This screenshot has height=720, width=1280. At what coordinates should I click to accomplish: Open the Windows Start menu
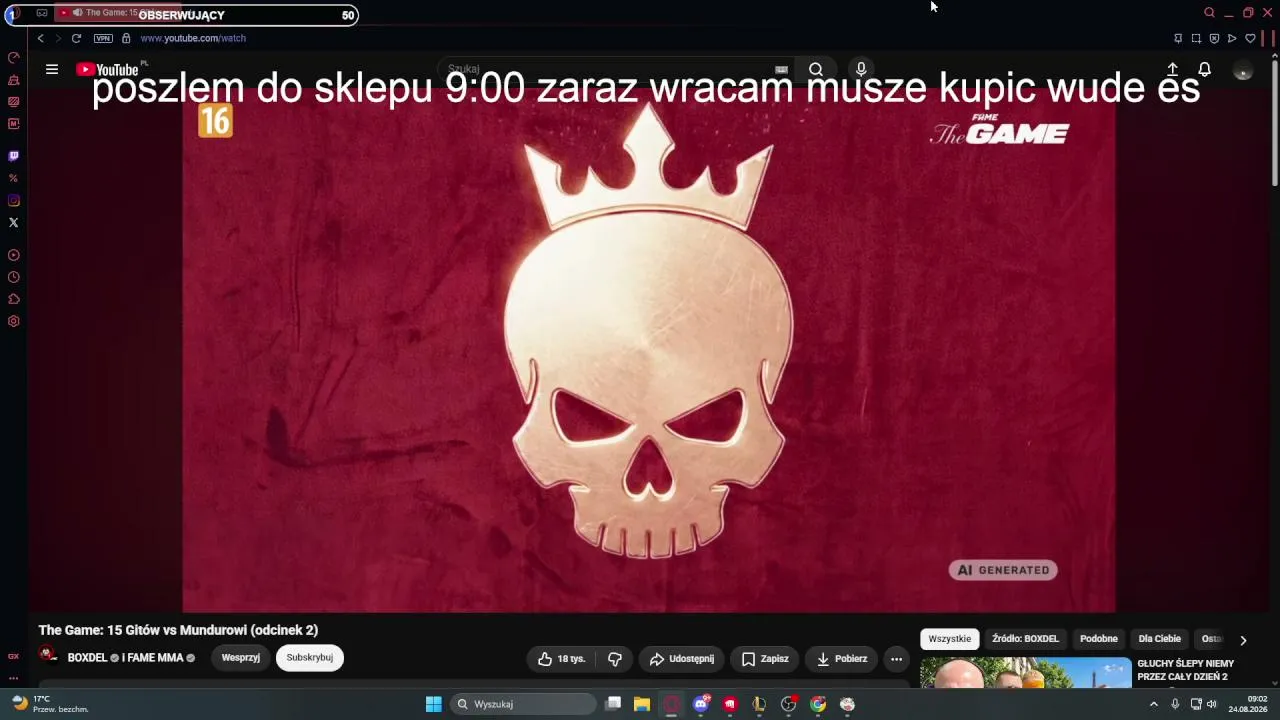(434, 704)
